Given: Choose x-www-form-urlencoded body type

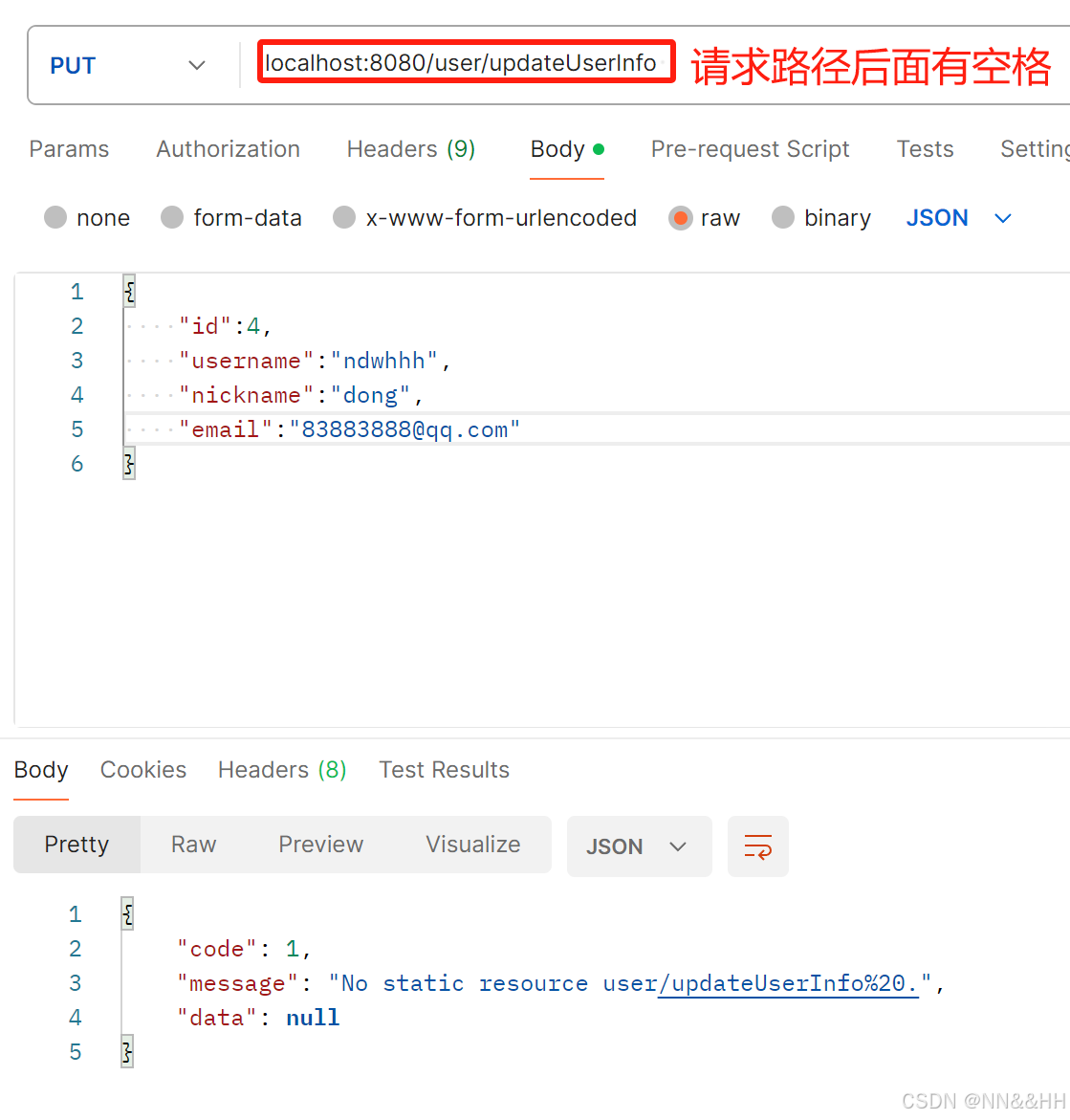Looking at the screenshot, I should (344, 217).
